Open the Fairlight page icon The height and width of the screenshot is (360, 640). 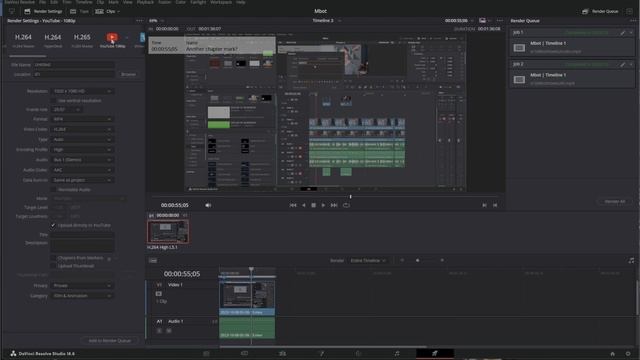(x=397, y=353)
